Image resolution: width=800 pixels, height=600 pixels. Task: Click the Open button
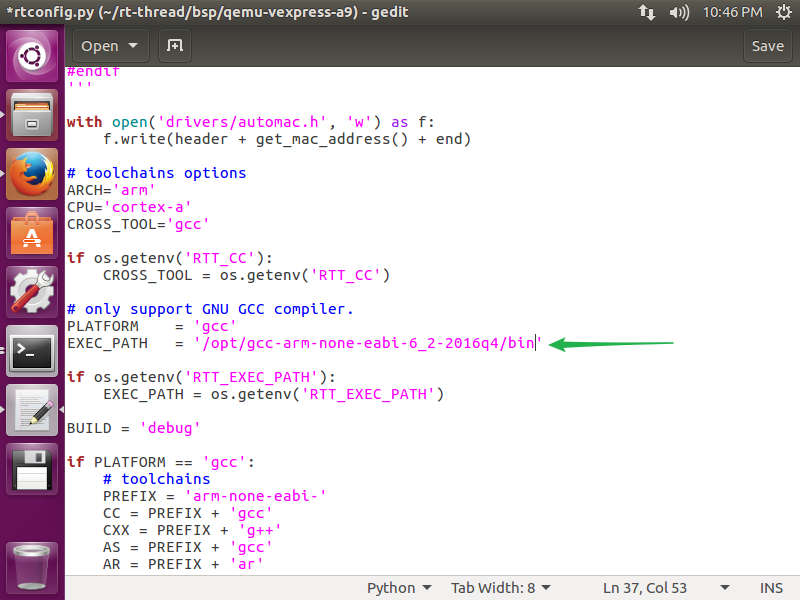(x=99, y=45)
